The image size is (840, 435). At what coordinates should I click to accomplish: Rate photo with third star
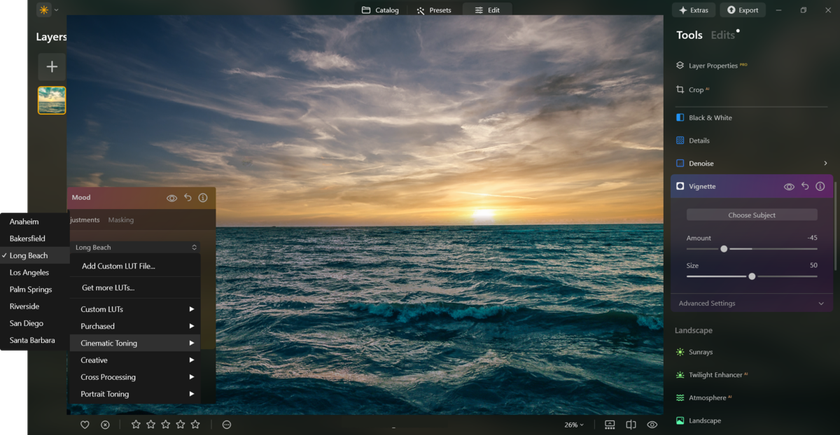166,424
